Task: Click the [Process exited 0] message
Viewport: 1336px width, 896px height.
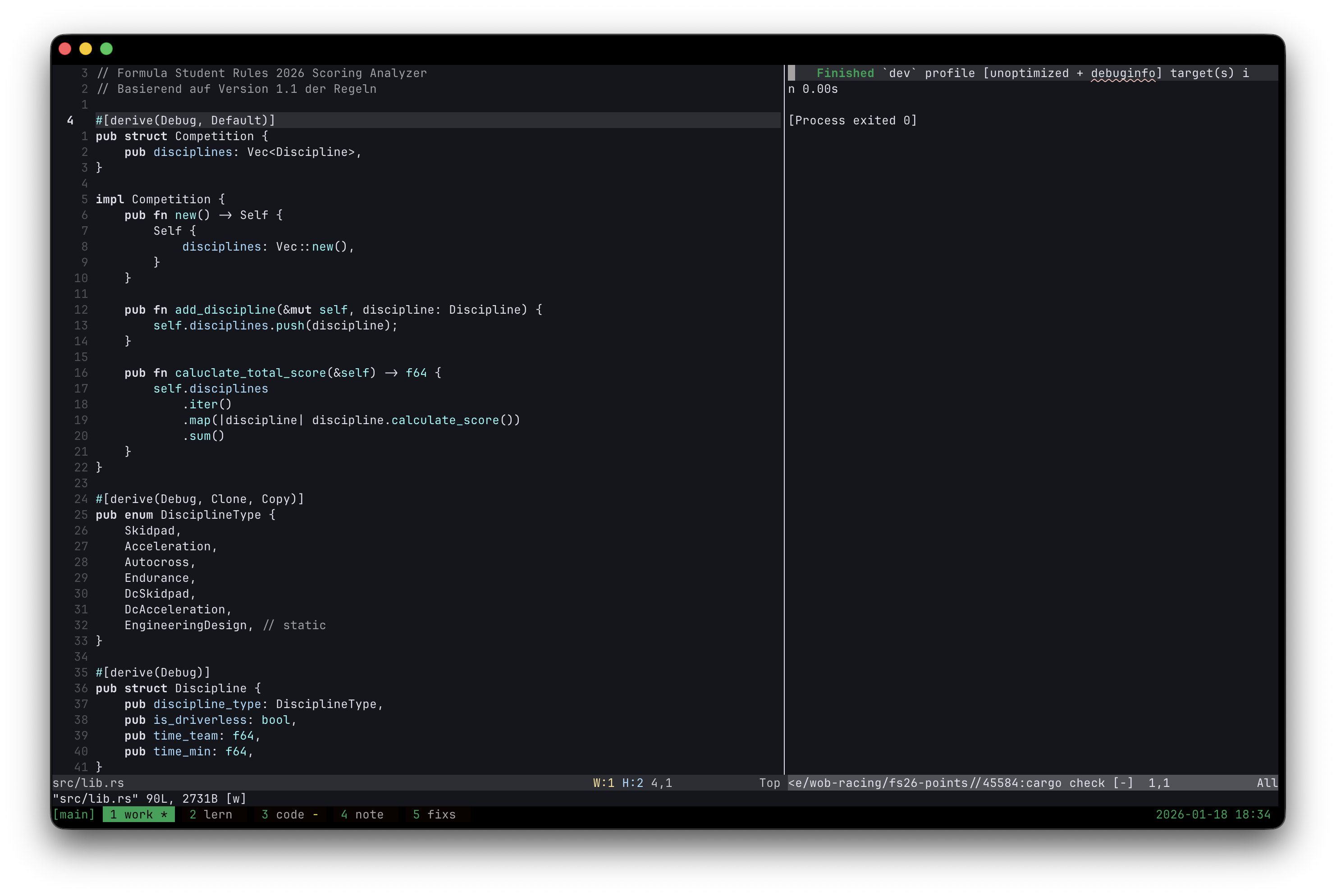Action: 852,121
